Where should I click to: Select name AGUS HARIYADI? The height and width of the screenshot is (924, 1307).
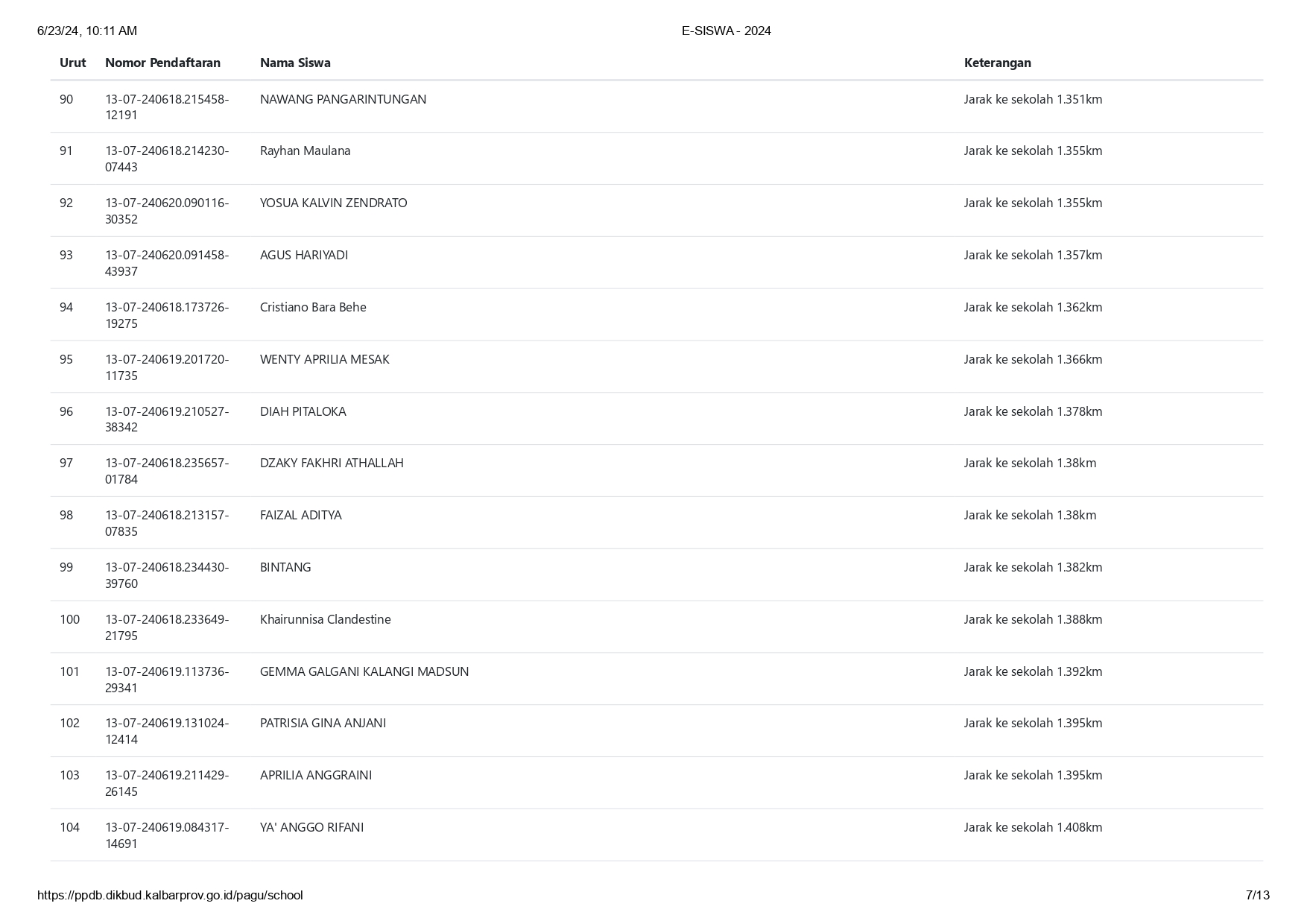click(304, 255)
